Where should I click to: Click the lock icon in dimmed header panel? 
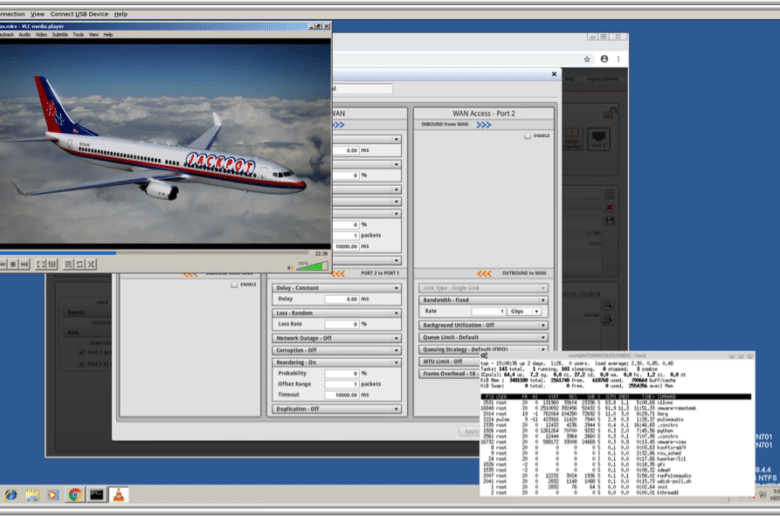coord(609,113)
